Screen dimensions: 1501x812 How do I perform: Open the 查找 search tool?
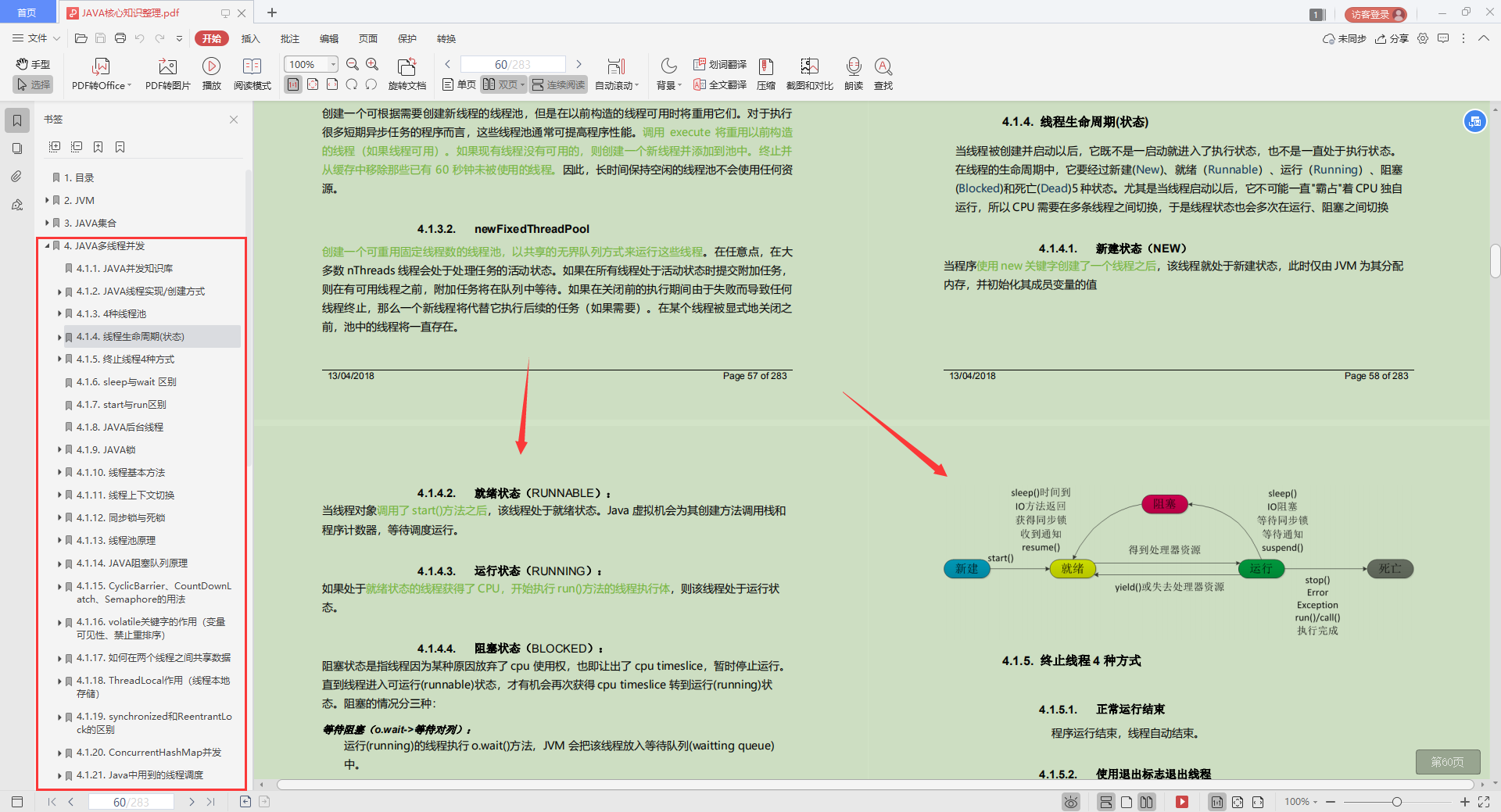(x=883, y=74)
